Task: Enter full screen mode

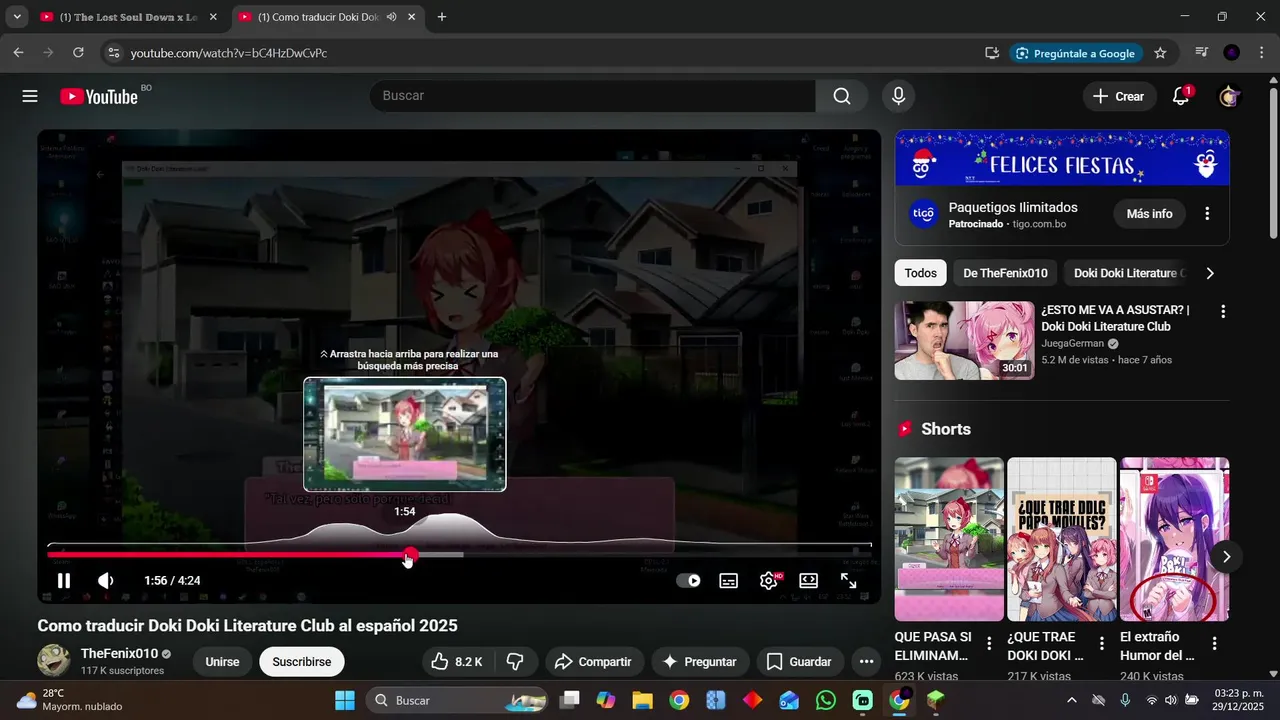Action: [x=848, y=580]
